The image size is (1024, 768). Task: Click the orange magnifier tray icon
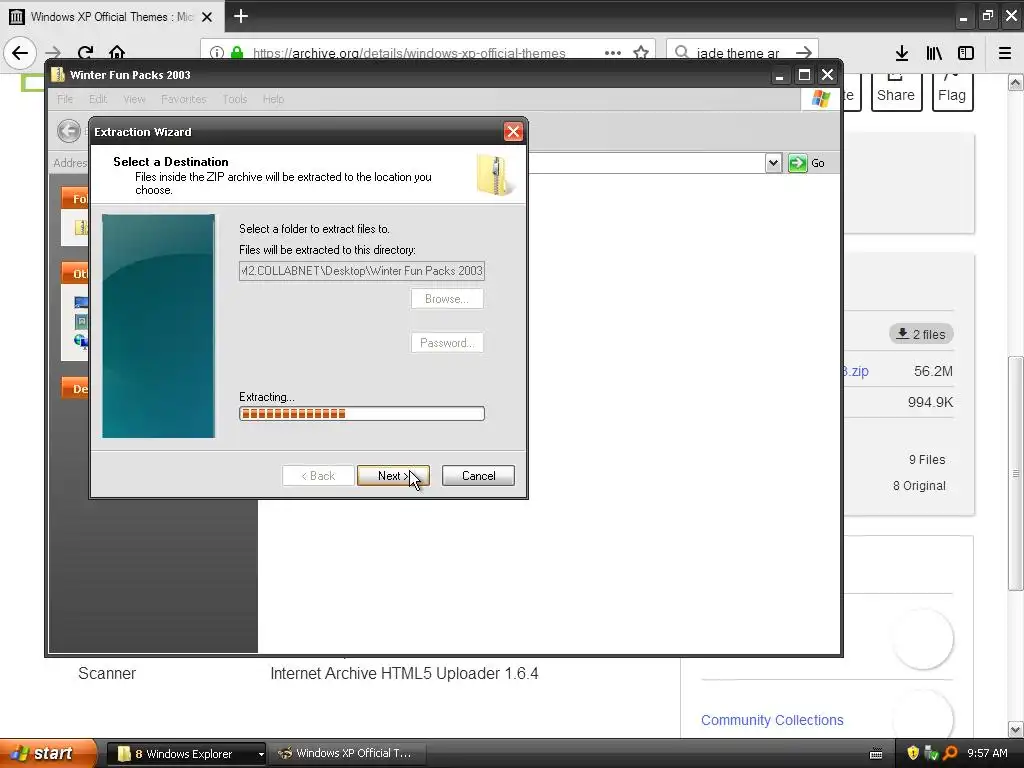(x=950, y=753)
